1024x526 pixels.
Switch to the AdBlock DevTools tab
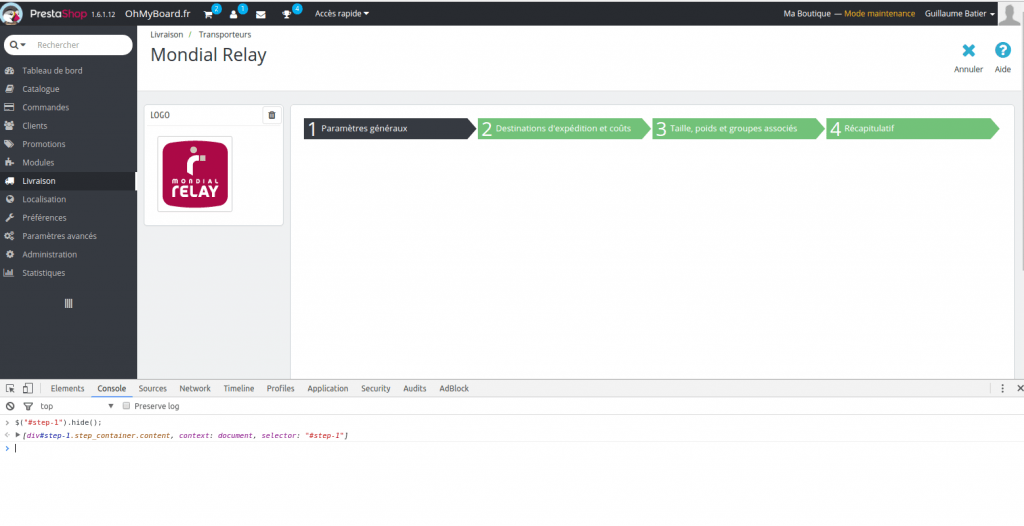454,388
